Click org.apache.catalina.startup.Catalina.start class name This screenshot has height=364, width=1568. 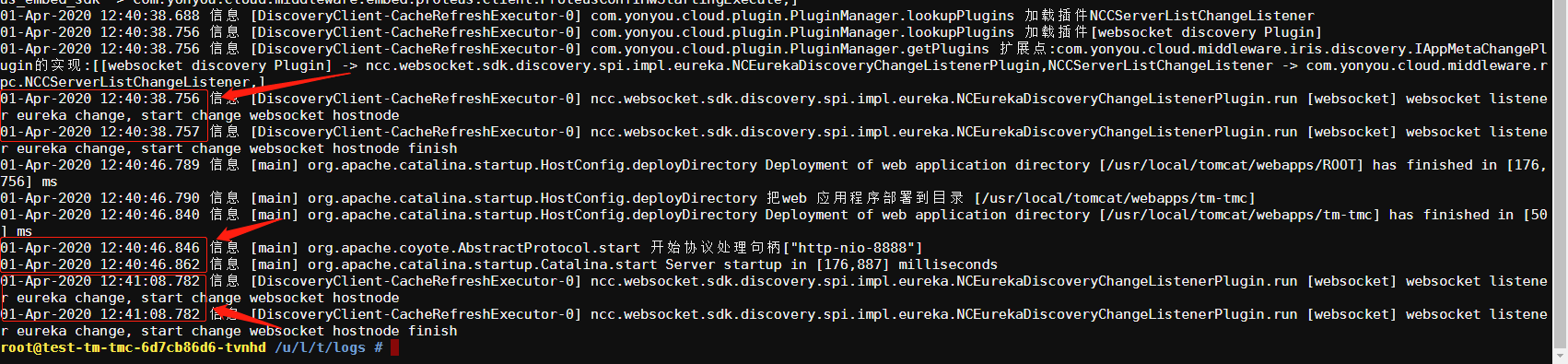point(483,264)
